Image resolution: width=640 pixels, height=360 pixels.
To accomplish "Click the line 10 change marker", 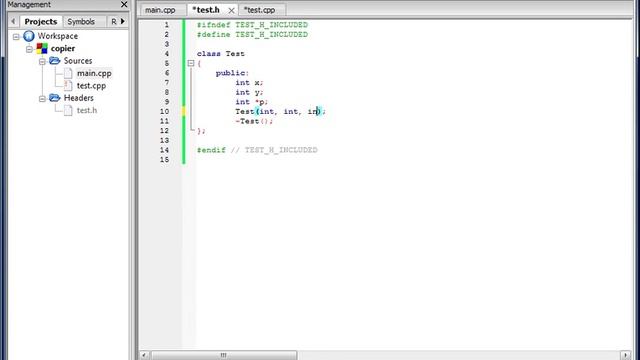I will coord(183,111).
